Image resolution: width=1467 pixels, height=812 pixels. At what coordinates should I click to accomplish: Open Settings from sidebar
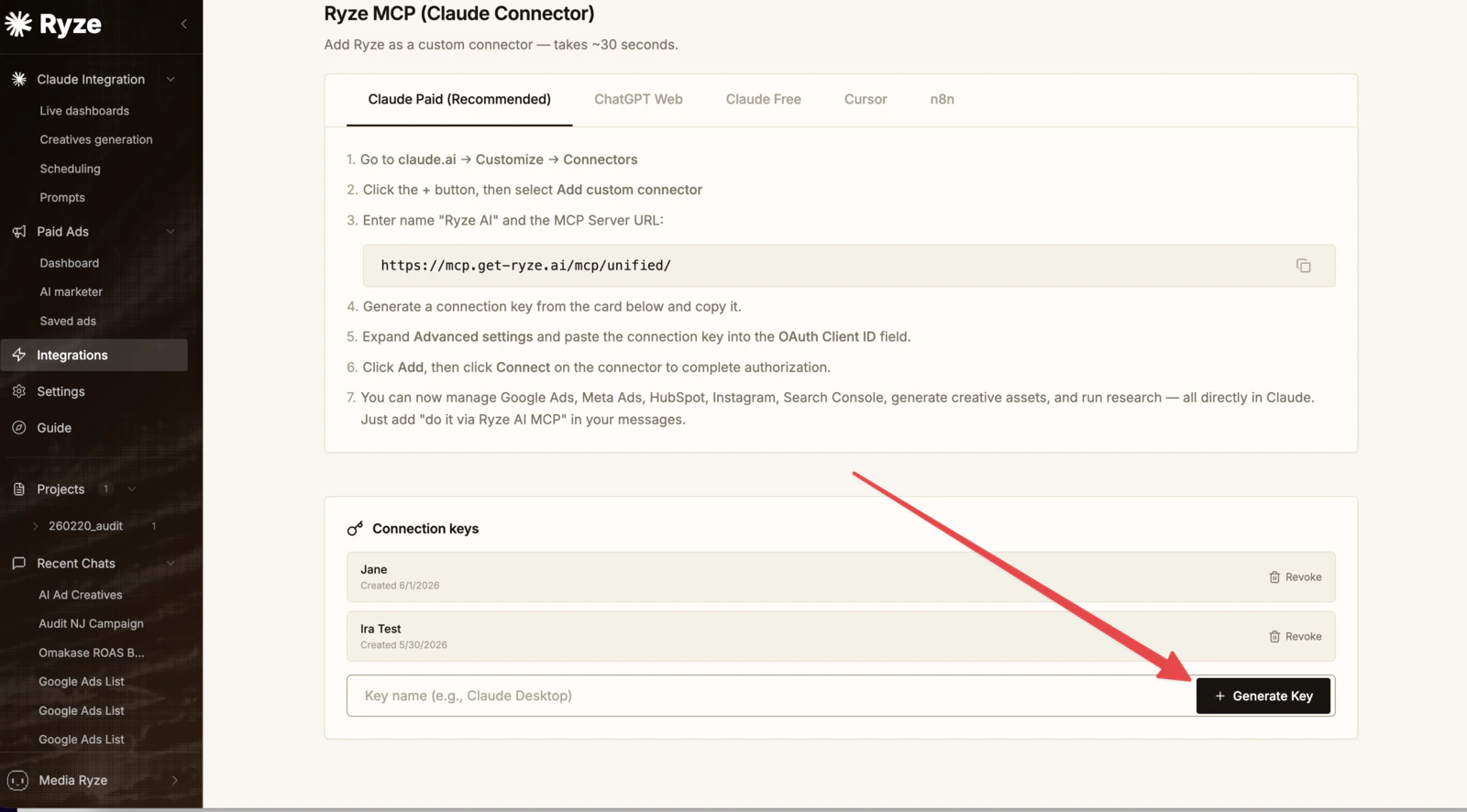click(x=61, y=391)
